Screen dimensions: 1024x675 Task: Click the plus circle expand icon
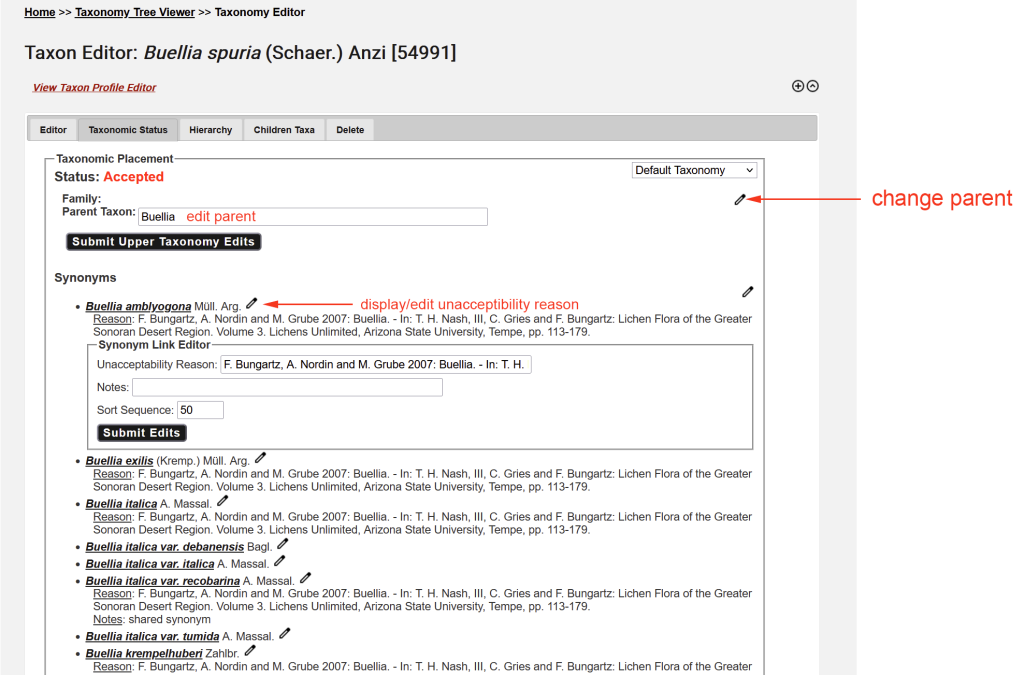tap(798, 86)
